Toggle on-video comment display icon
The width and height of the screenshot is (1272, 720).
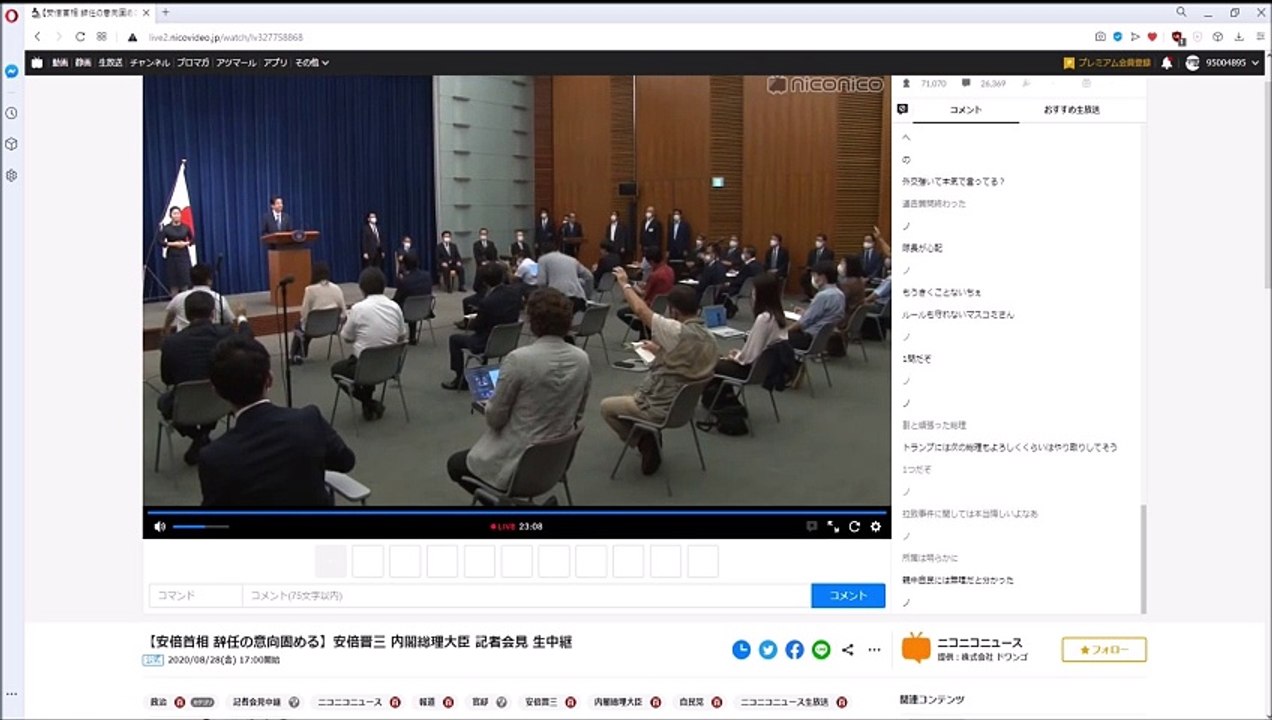click(x=812, y=526)
